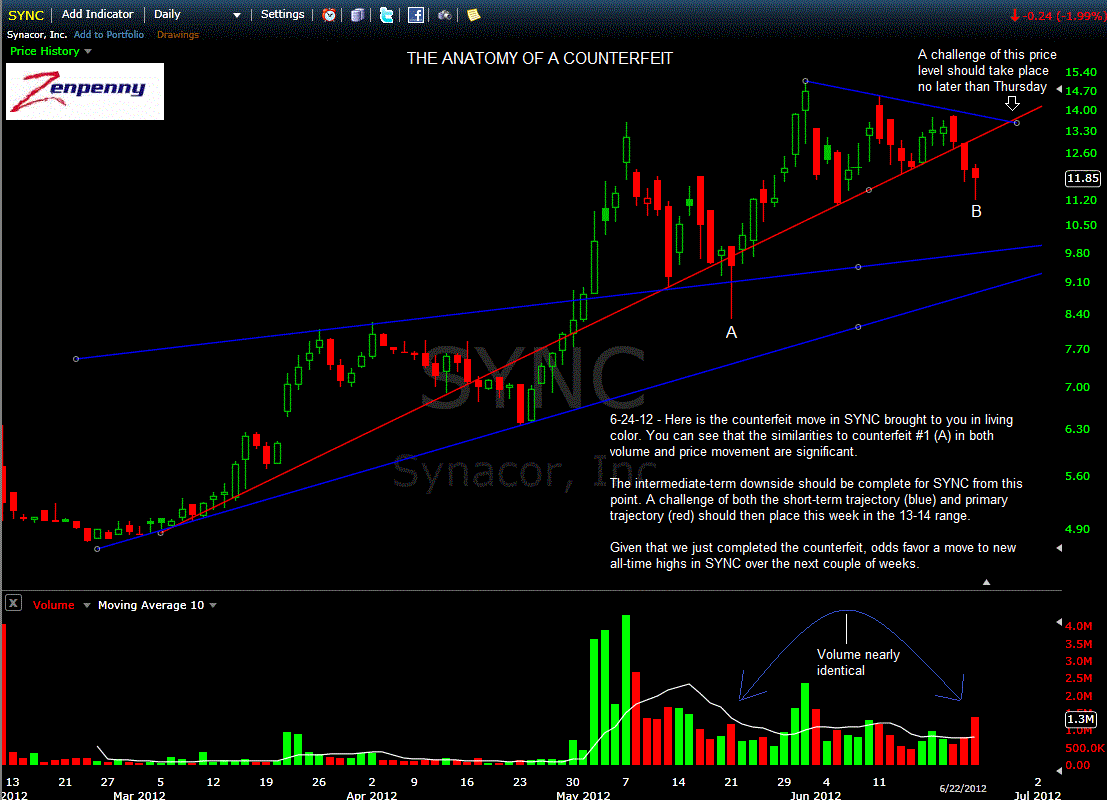The image size is (1107, 800).
Task: Take a chart snapshot with camera icon
Action: click(x=444, y=15)
